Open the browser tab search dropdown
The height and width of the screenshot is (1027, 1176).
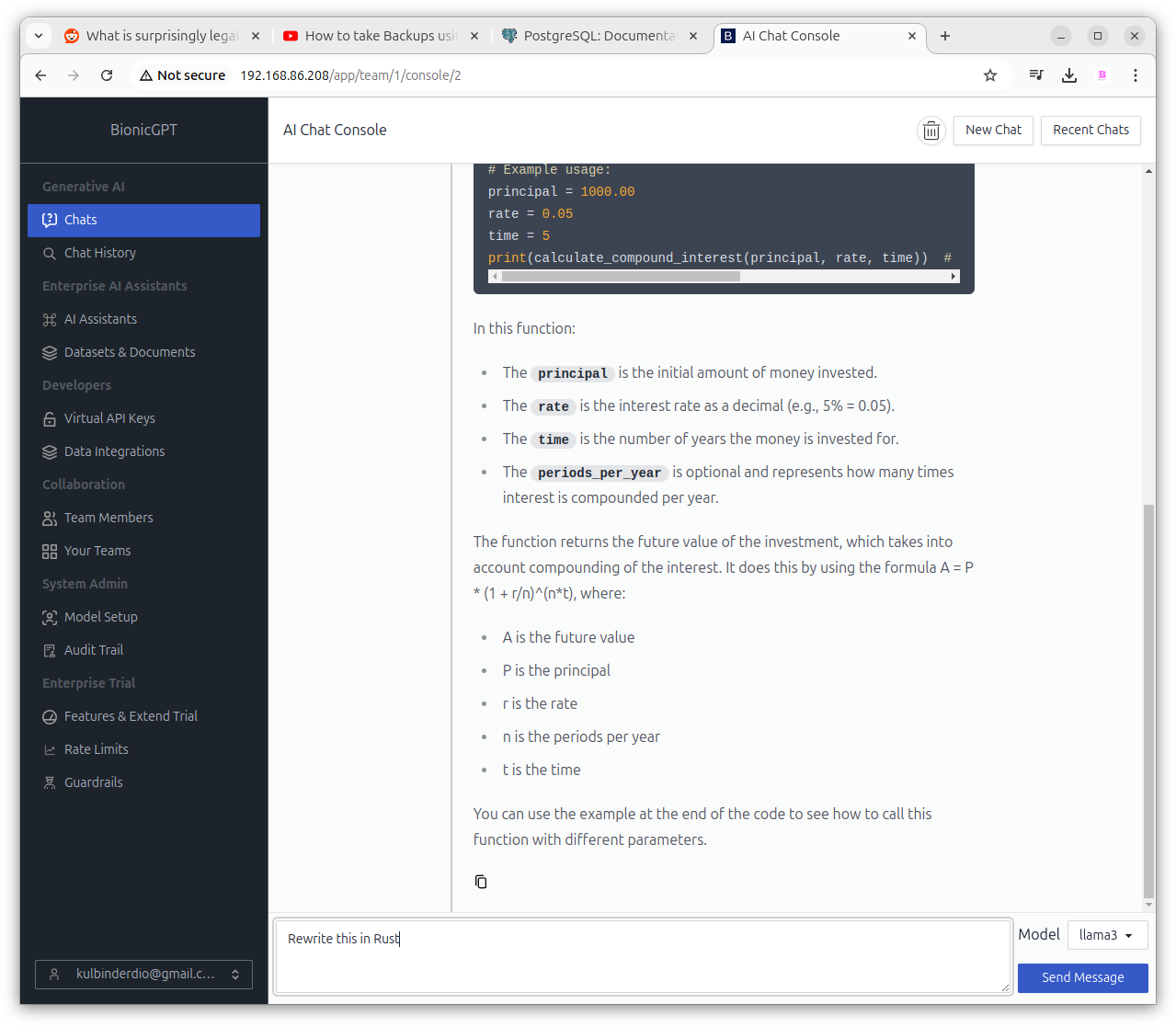[x=39, y=36]
